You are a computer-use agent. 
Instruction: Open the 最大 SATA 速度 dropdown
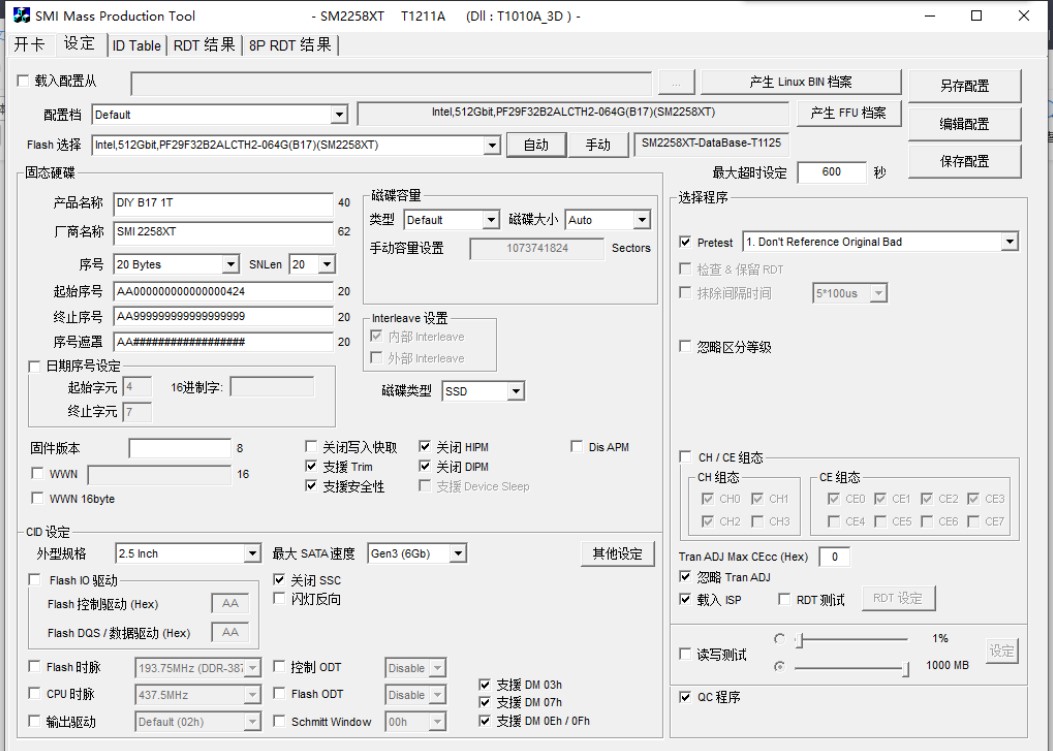click(458, 554)
